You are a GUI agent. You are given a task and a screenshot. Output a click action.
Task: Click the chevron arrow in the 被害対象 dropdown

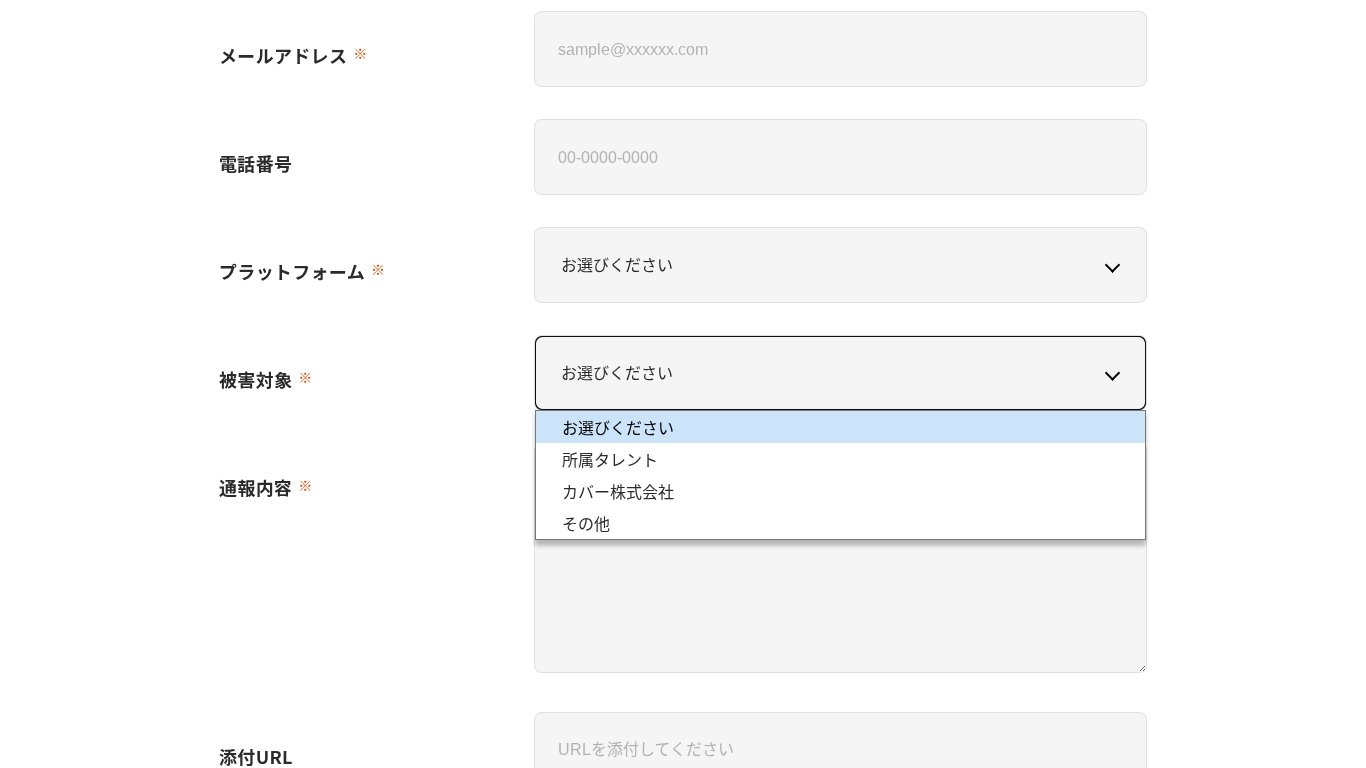click(1111, 376)
